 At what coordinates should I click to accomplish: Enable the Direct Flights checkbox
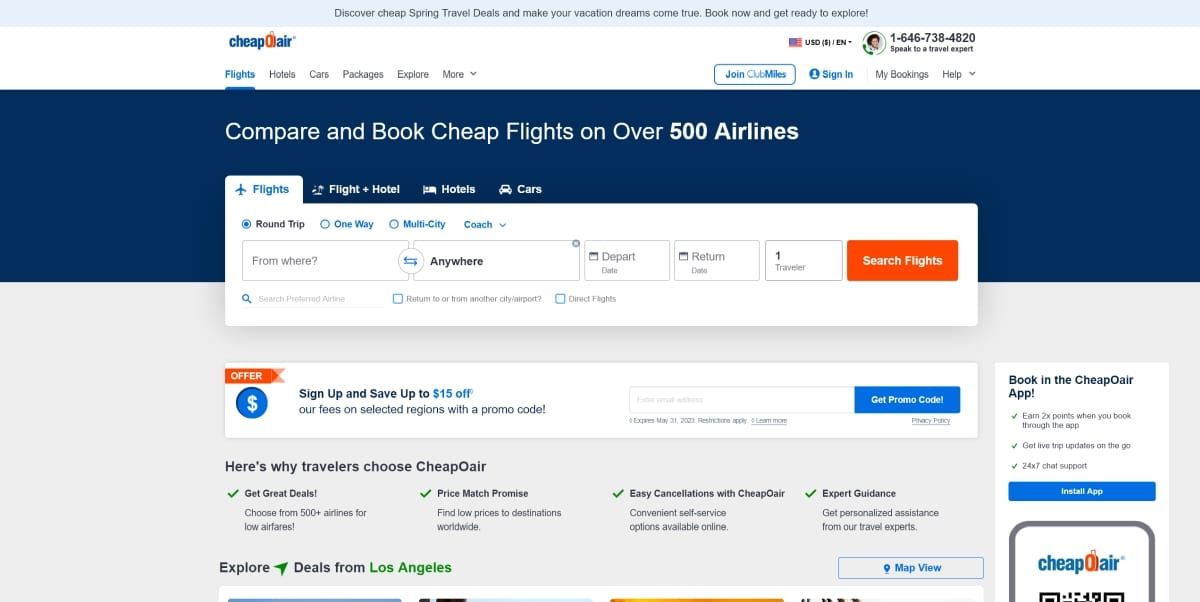560,299
